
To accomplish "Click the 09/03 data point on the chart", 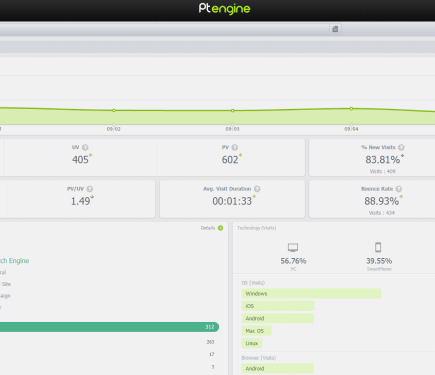I will click(233, 111).
